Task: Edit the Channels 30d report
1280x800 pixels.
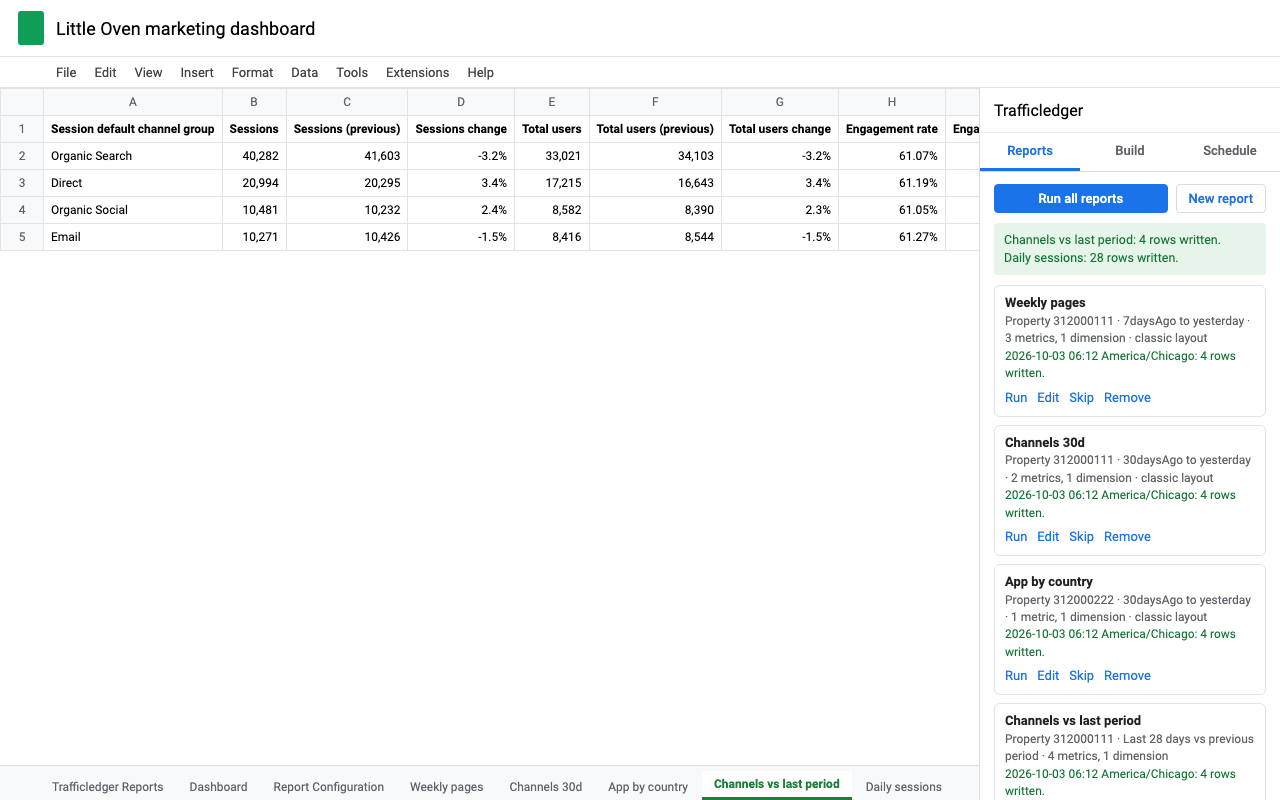Action: pos(1048,536)
